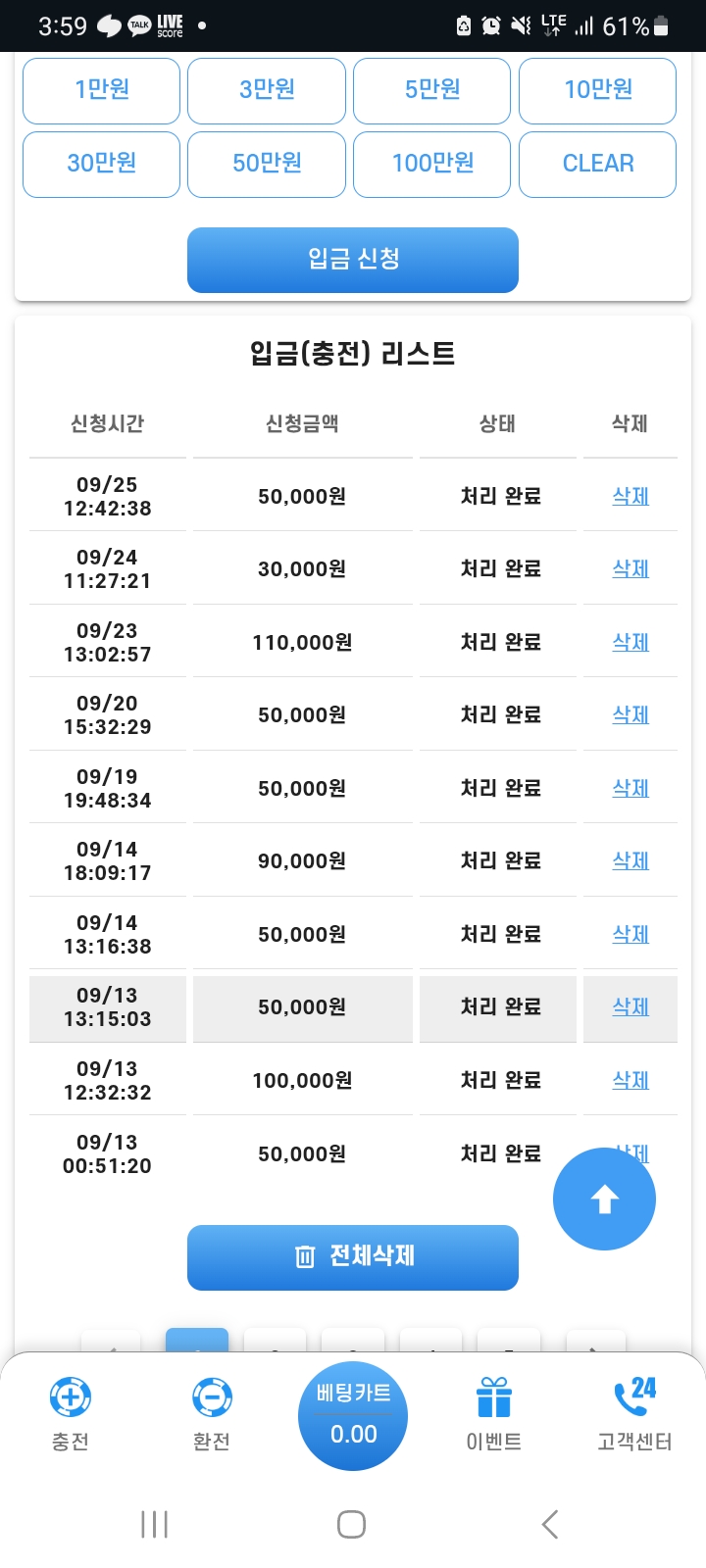Open 고객센터 24-hour phone icon
This screenshot has width=706, height=1568.
coord(634,1397)
